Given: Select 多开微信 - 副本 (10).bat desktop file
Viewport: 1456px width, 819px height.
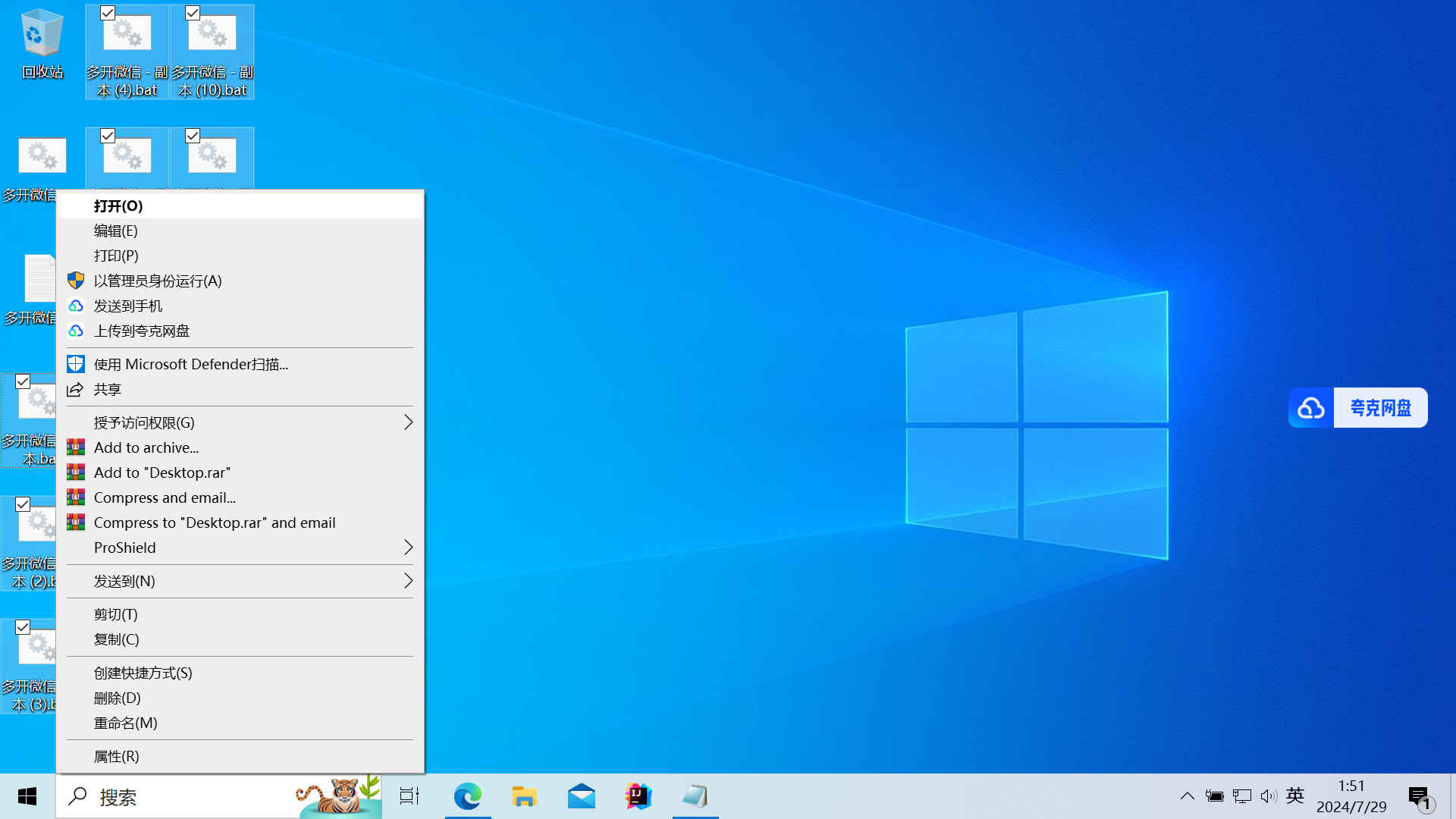Looking at the screenshot, I should (x=212, y=52).
